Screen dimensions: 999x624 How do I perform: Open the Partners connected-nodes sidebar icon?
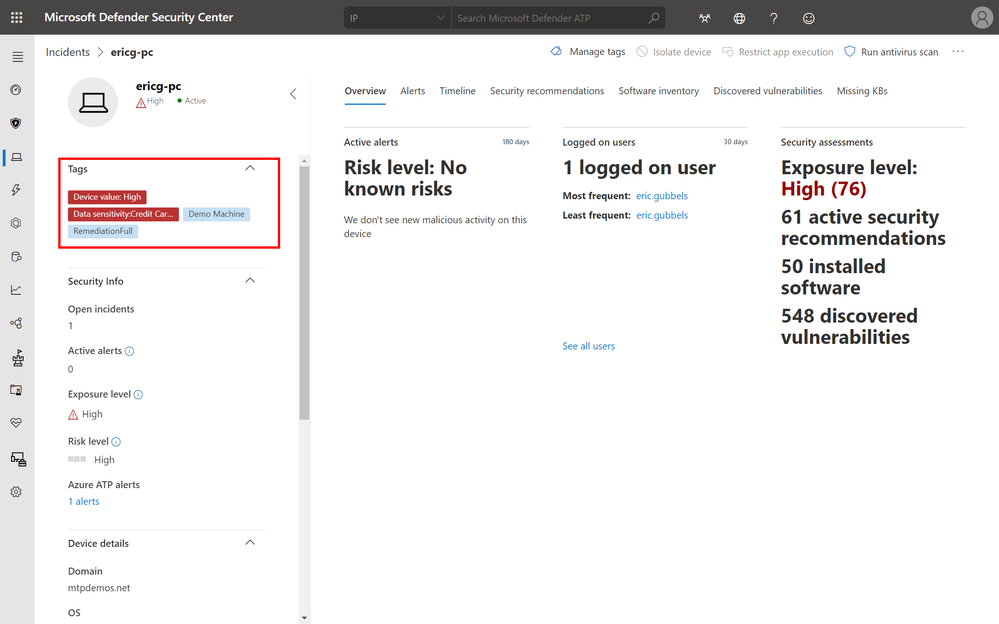click(17, 323)
